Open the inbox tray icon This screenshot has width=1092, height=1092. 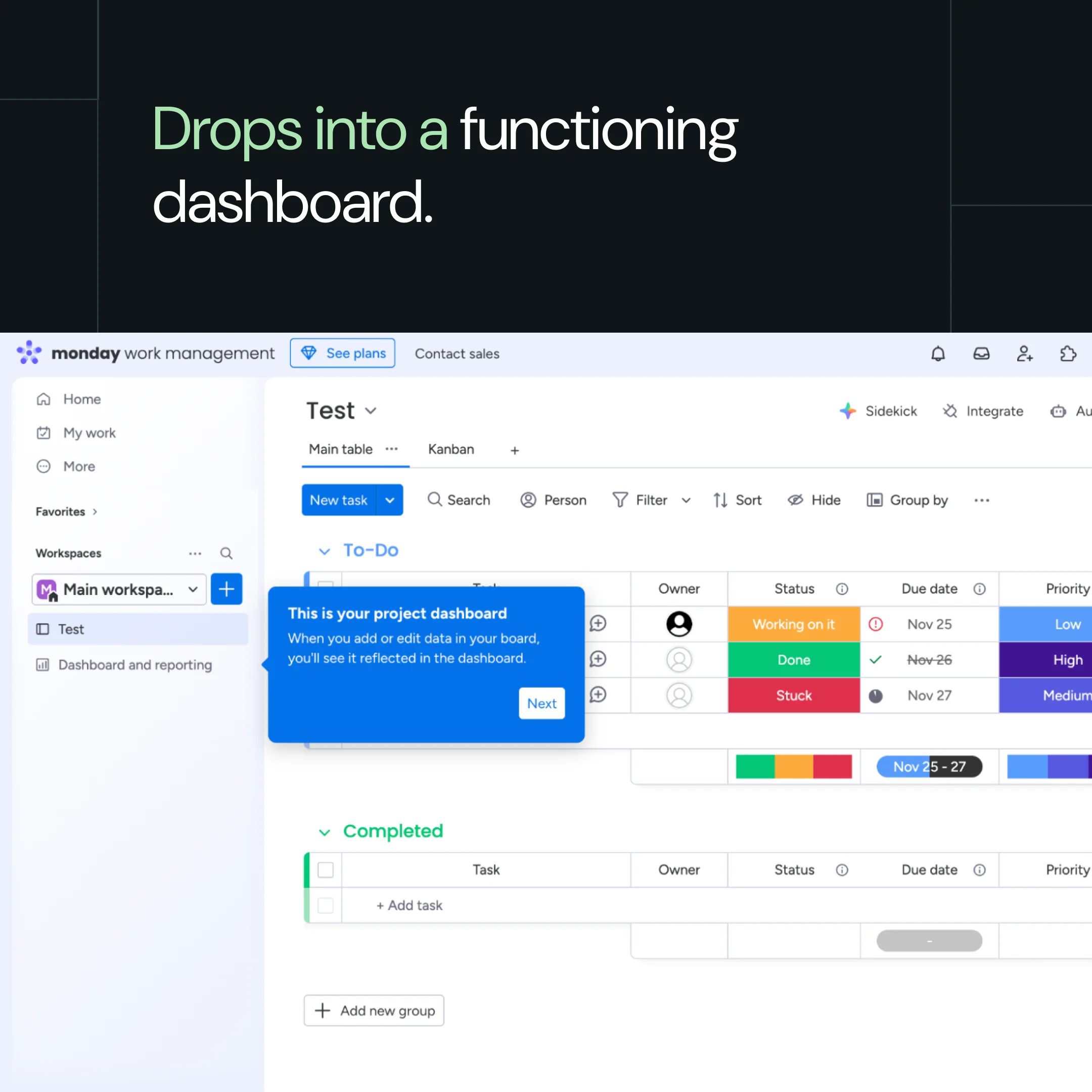coord(981,354)
